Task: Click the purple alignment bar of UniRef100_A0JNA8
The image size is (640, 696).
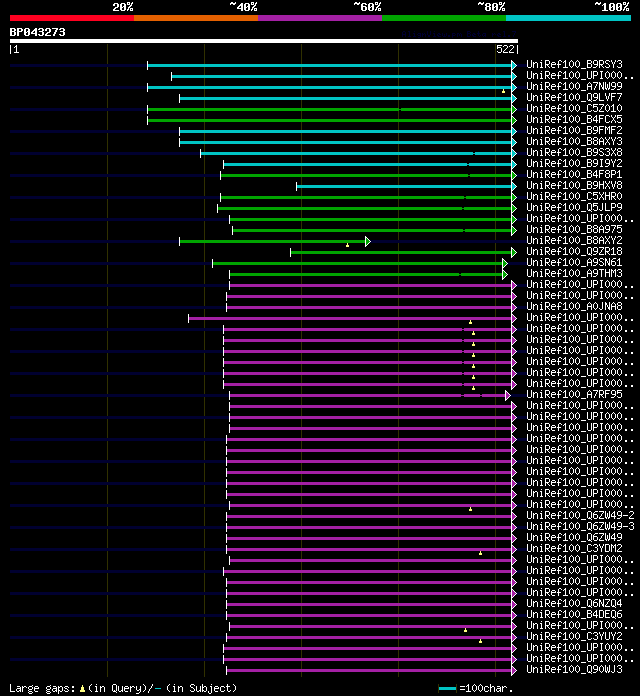Action: click(369, 307)
